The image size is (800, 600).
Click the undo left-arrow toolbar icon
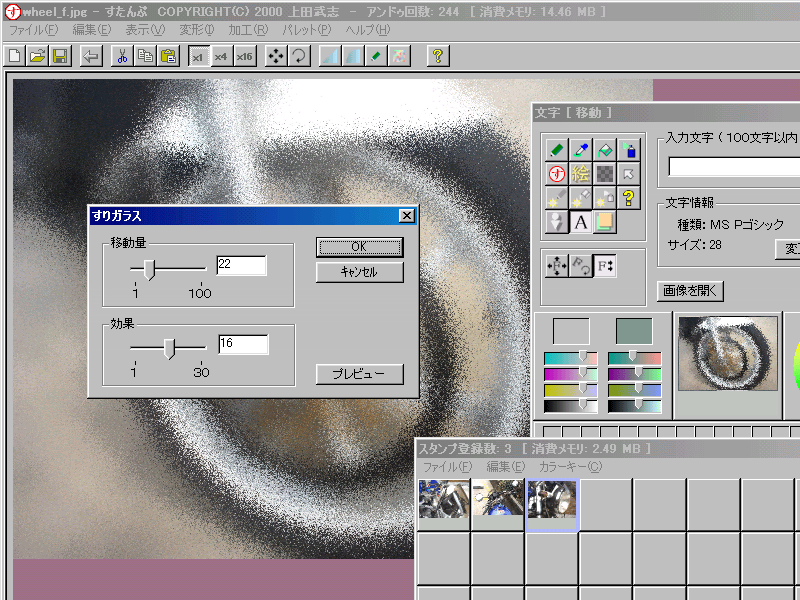click(x=91, y=56)
